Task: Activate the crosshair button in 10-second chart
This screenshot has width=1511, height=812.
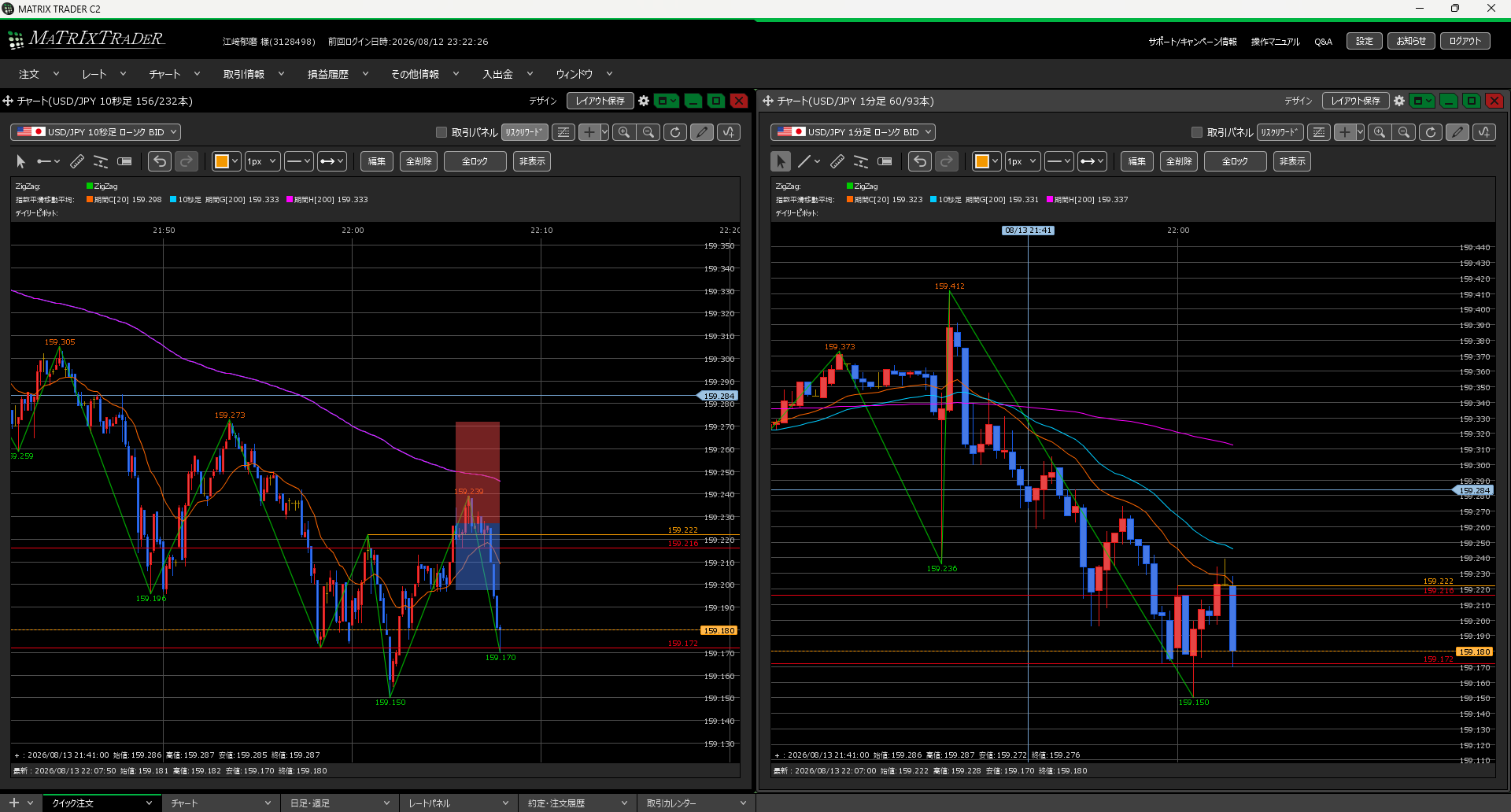Action: pyautogui.click(x=589, y=132)
